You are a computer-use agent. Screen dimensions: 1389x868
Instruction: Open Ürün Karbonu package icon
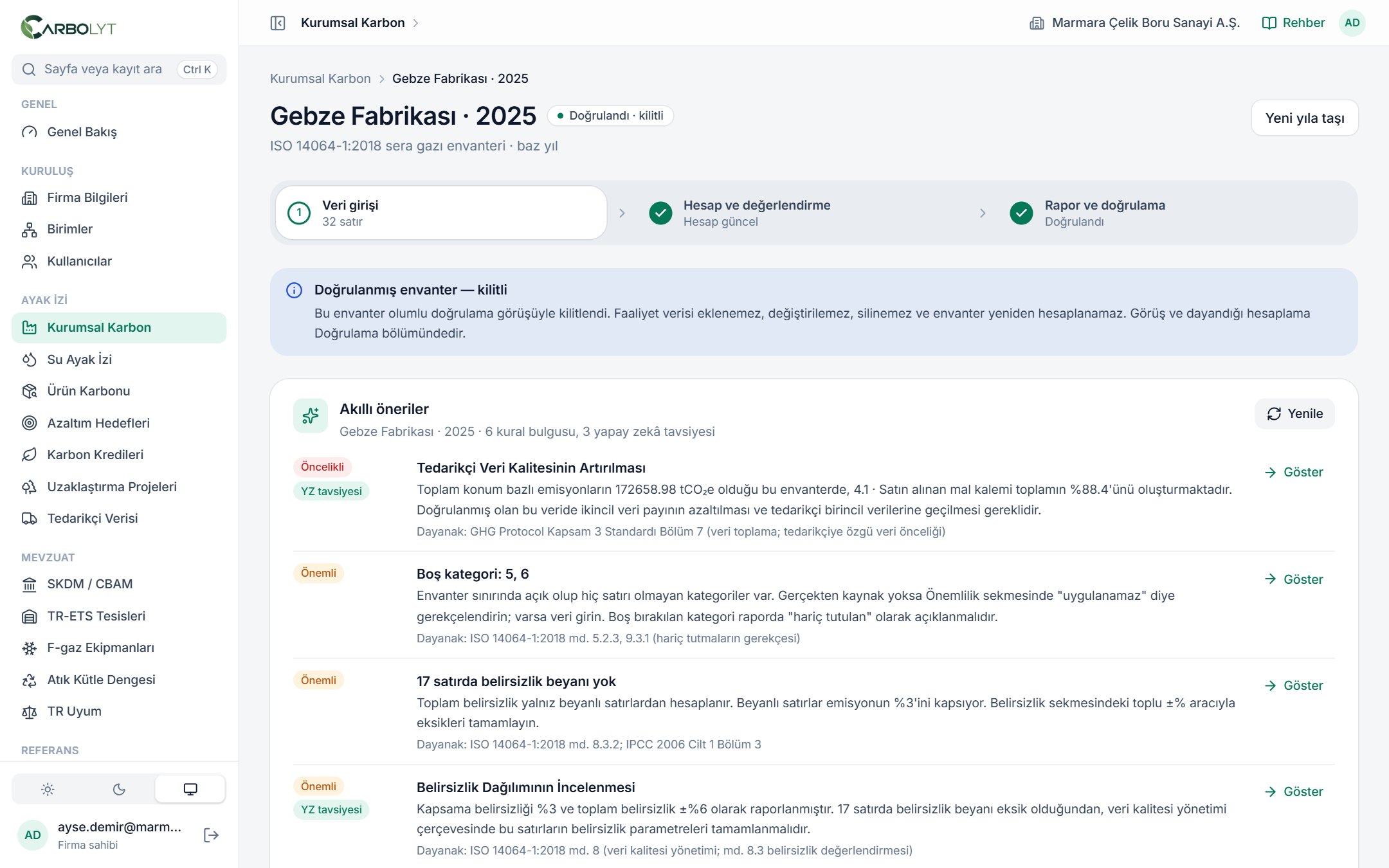pyautogui.click(x=30, y=391)
